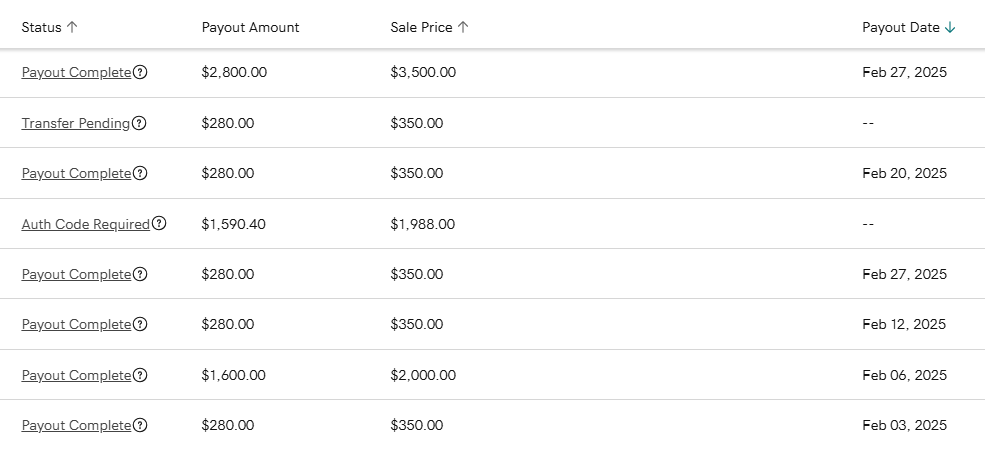Screen dimensions: 985x449
Task: Click the Payout Amount column header
Action: point(250,27)
